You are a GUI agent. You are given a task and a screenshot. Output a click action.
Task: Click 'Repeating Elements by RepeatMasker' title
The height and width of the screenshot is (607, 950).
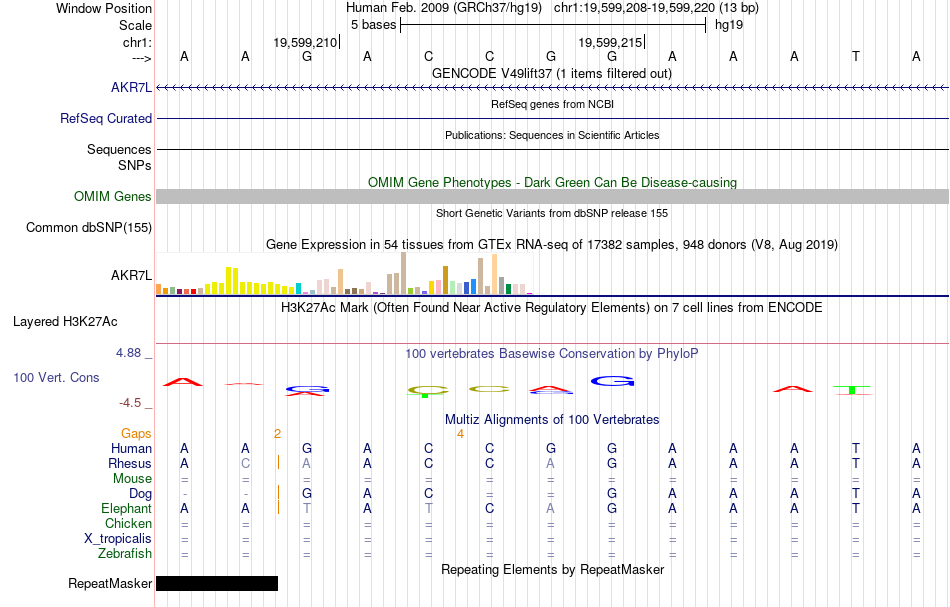click(552, 569)
